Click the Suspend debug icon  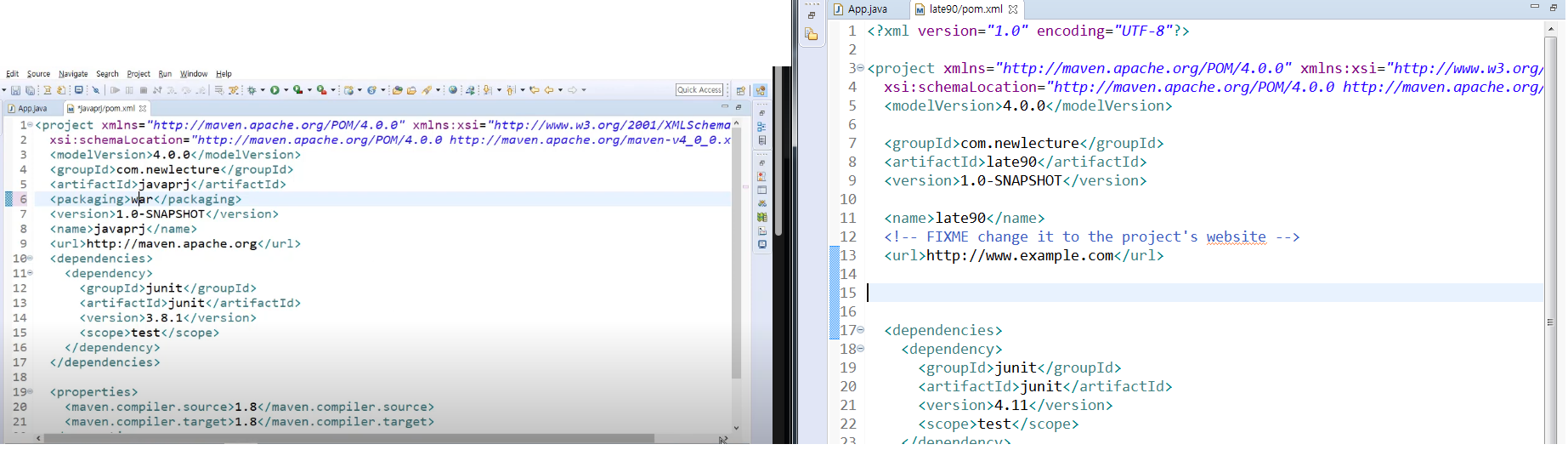[129, 90]
